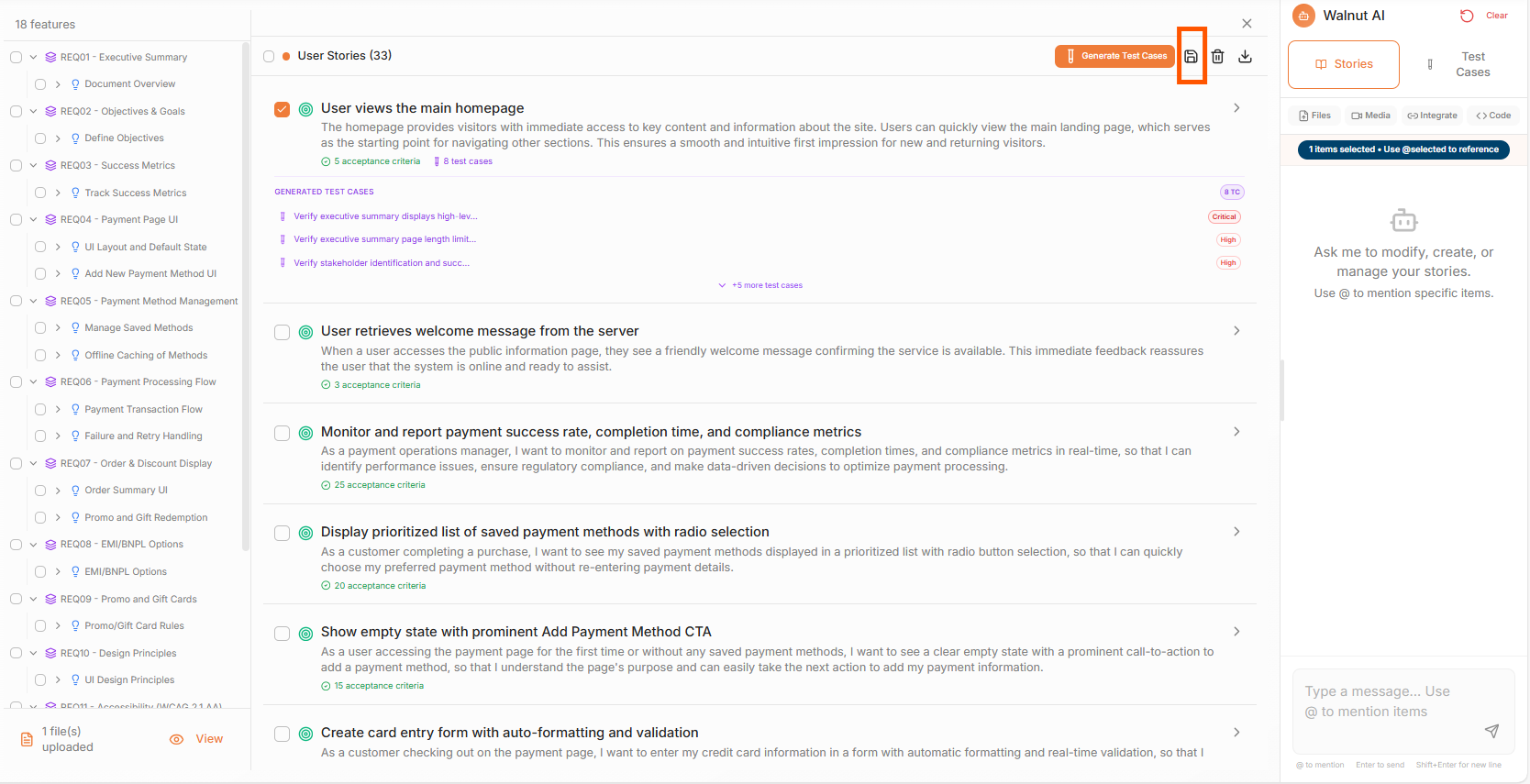The image size is (1530, 784).
Task: Expand '+5 more test cases' list
Action: (x=760, y=285)
